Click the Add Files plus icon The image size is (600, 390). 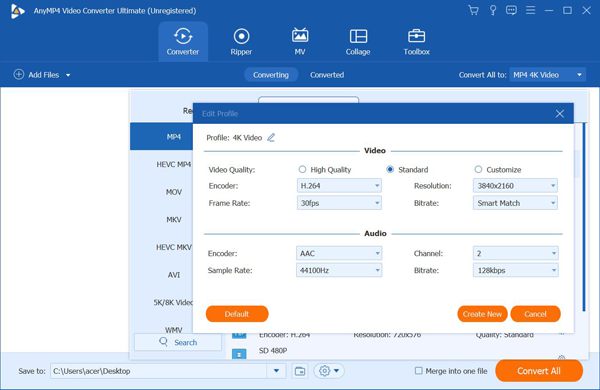coord(19,74)
